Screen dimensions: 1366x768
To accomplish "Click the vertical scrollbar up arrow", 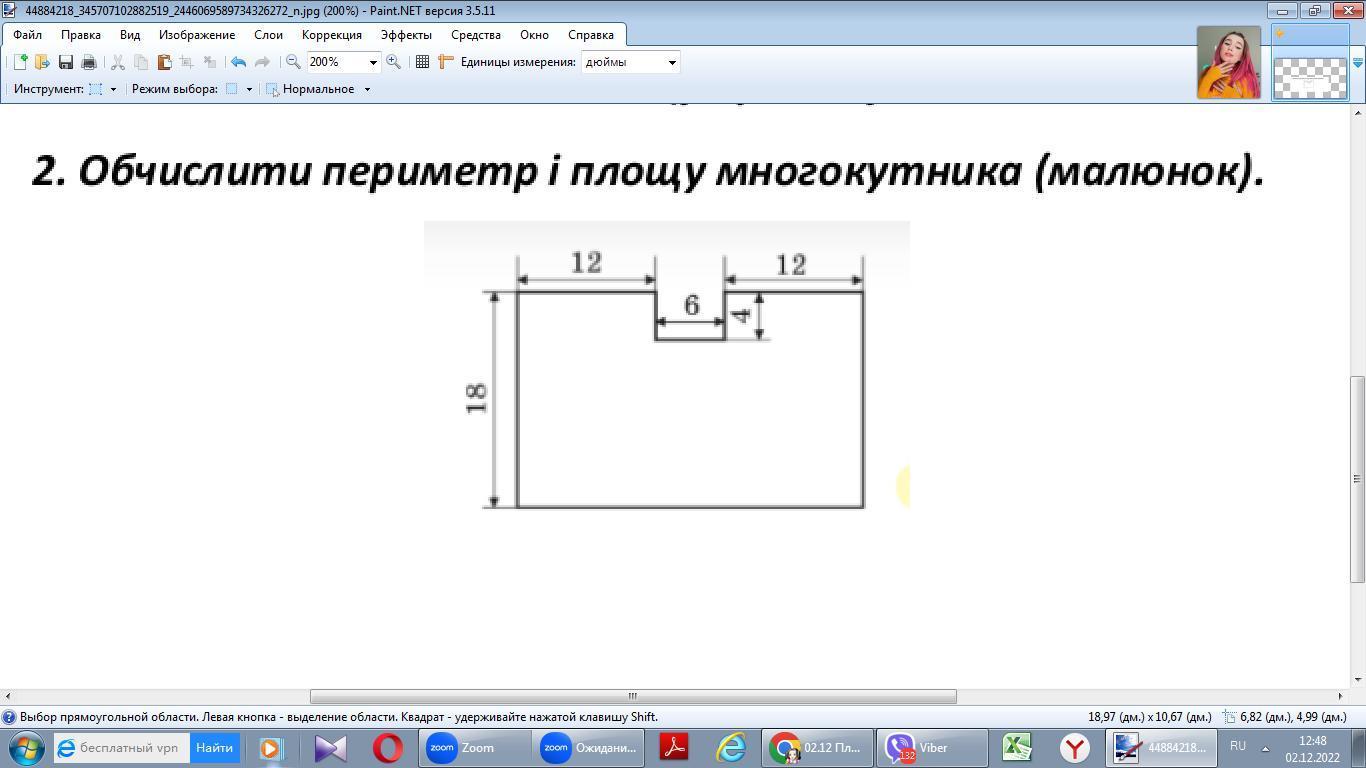I will pos(1358,111).
